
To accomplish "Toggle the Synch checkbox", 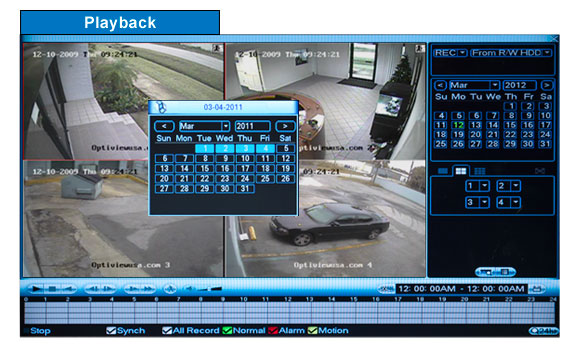I will pyautogui.click(x=111, y=331).
